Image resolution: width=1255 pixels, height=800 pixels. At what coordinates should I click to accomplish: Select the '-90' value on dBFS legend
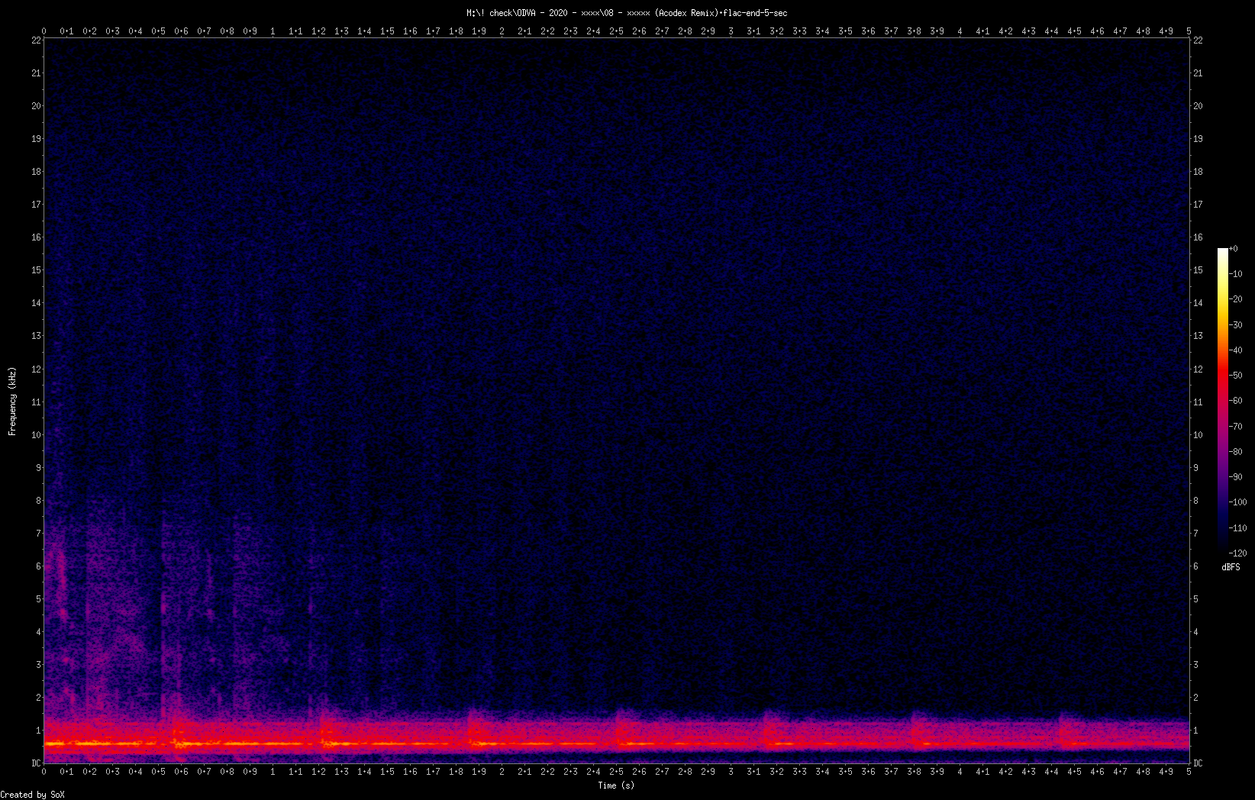1235,477
